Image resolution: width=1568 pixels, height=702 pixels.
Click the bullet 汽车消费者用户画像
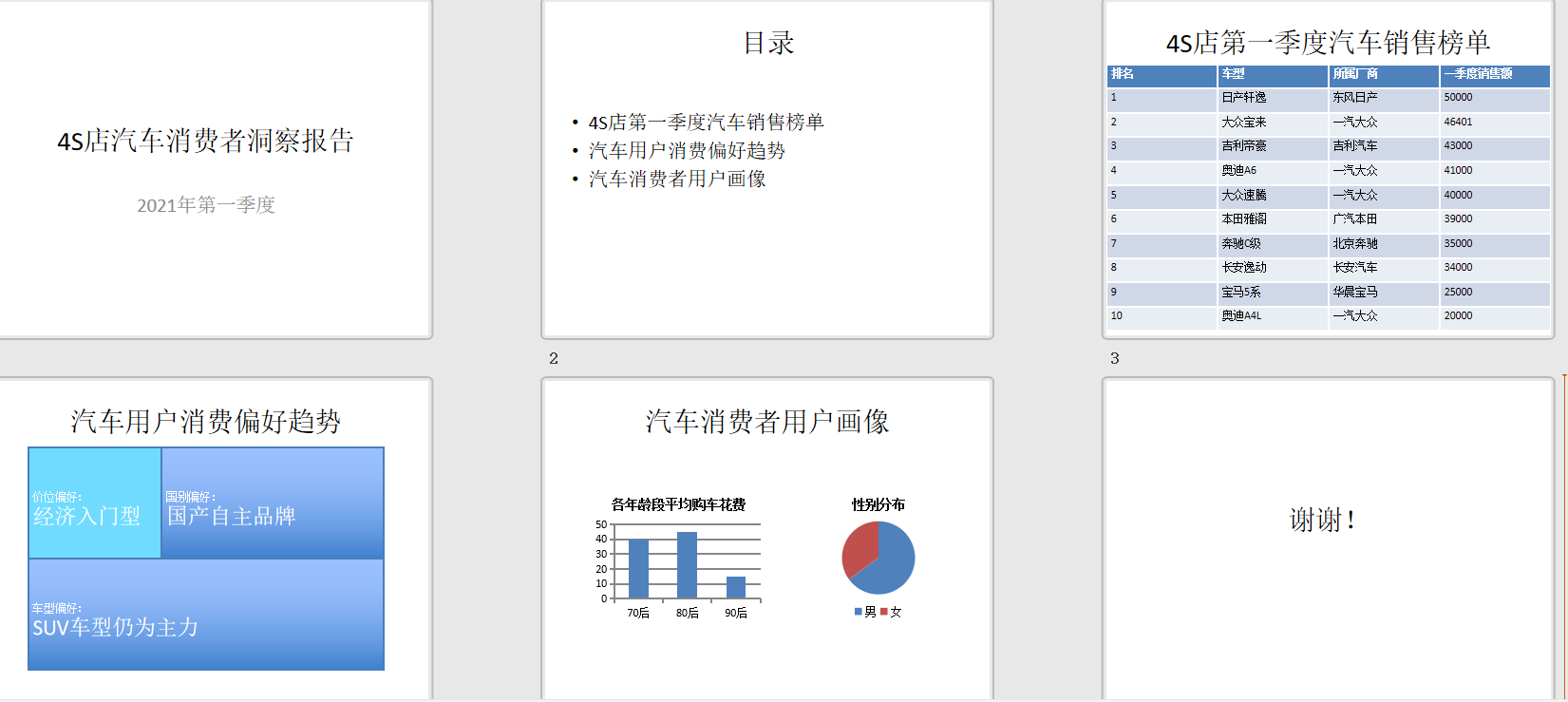click(677, 180)
